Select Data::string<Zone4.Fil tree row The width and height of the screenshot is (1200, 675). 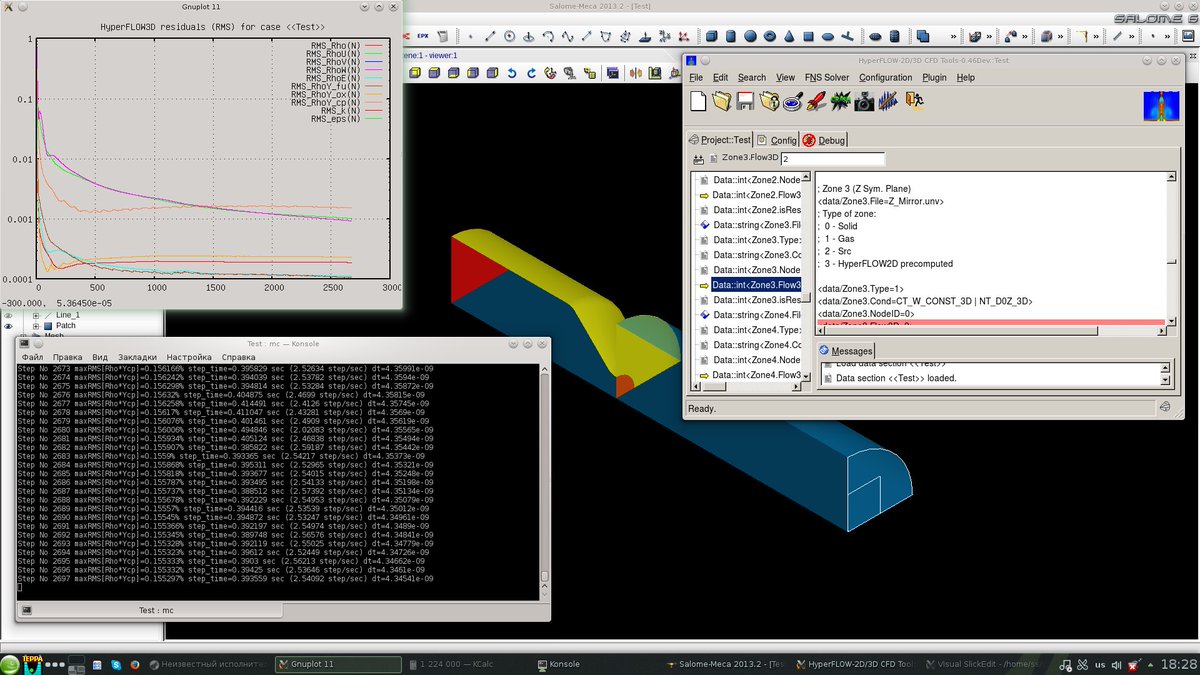point(757,315)
